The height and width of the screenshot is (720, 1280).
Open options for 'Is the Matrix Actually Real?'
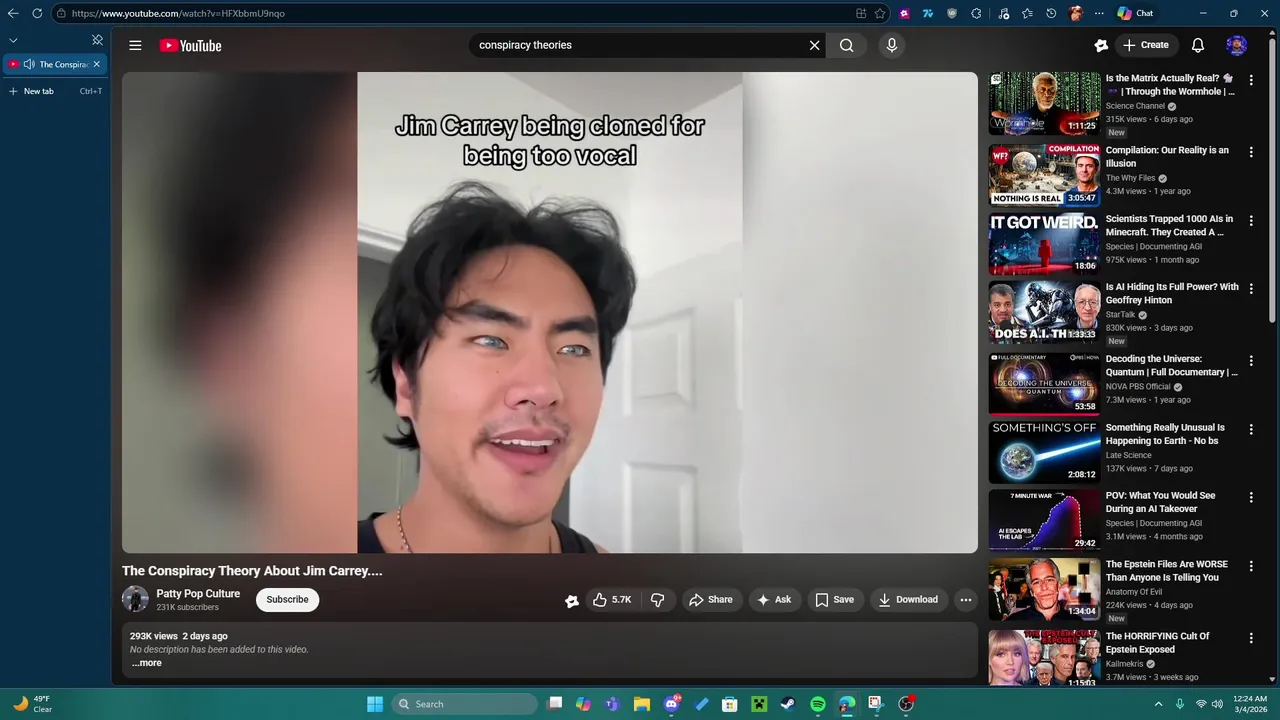pos(1251,80)
